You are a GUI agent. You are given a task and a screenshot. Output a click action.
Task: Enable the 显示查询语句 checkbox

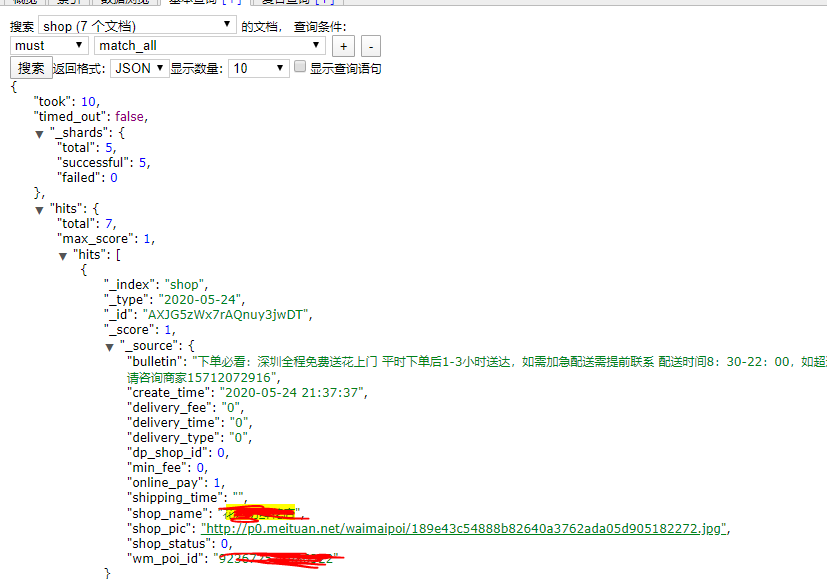click(x=297, y=66)
